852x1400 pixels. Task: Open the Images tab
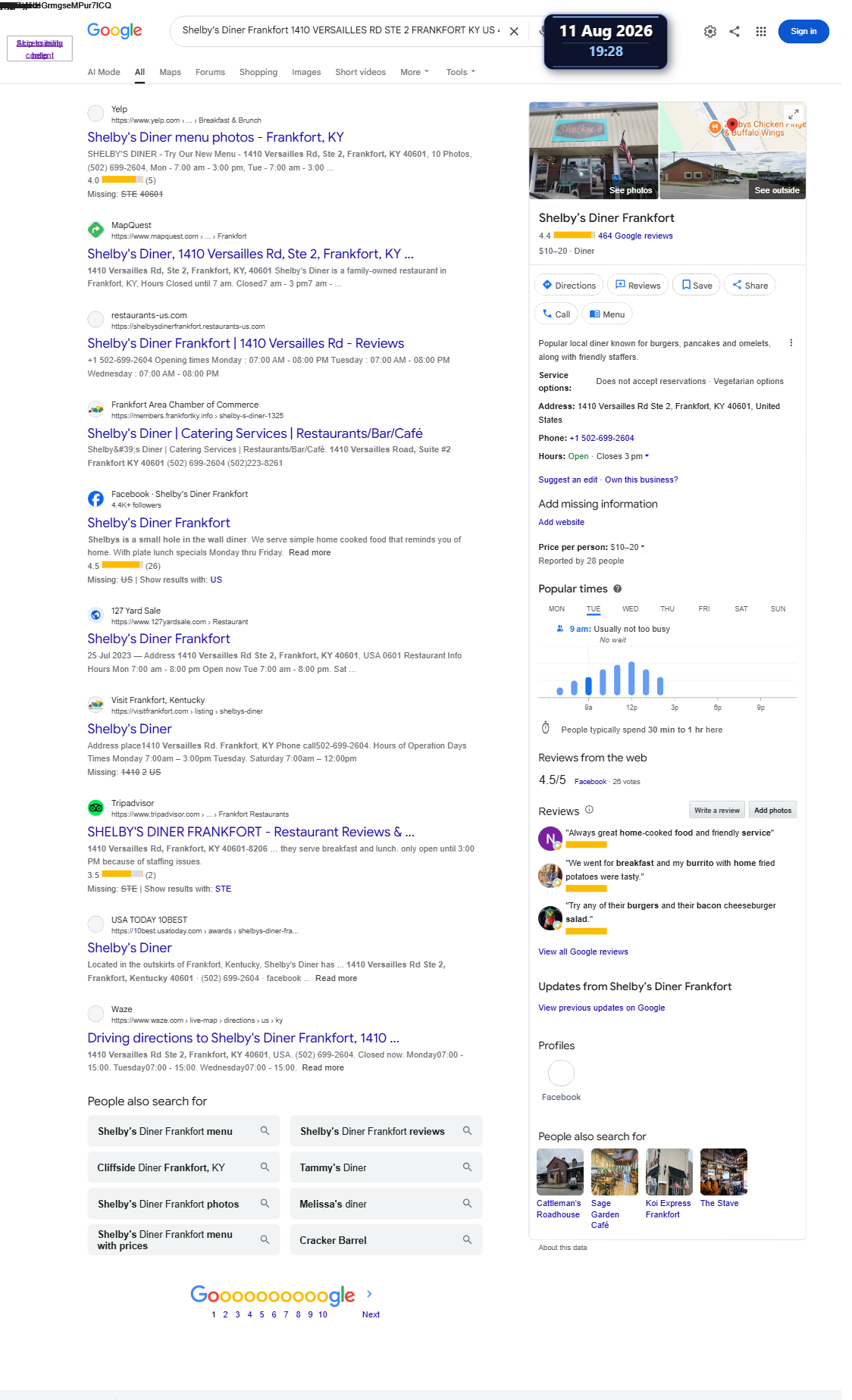306,72
